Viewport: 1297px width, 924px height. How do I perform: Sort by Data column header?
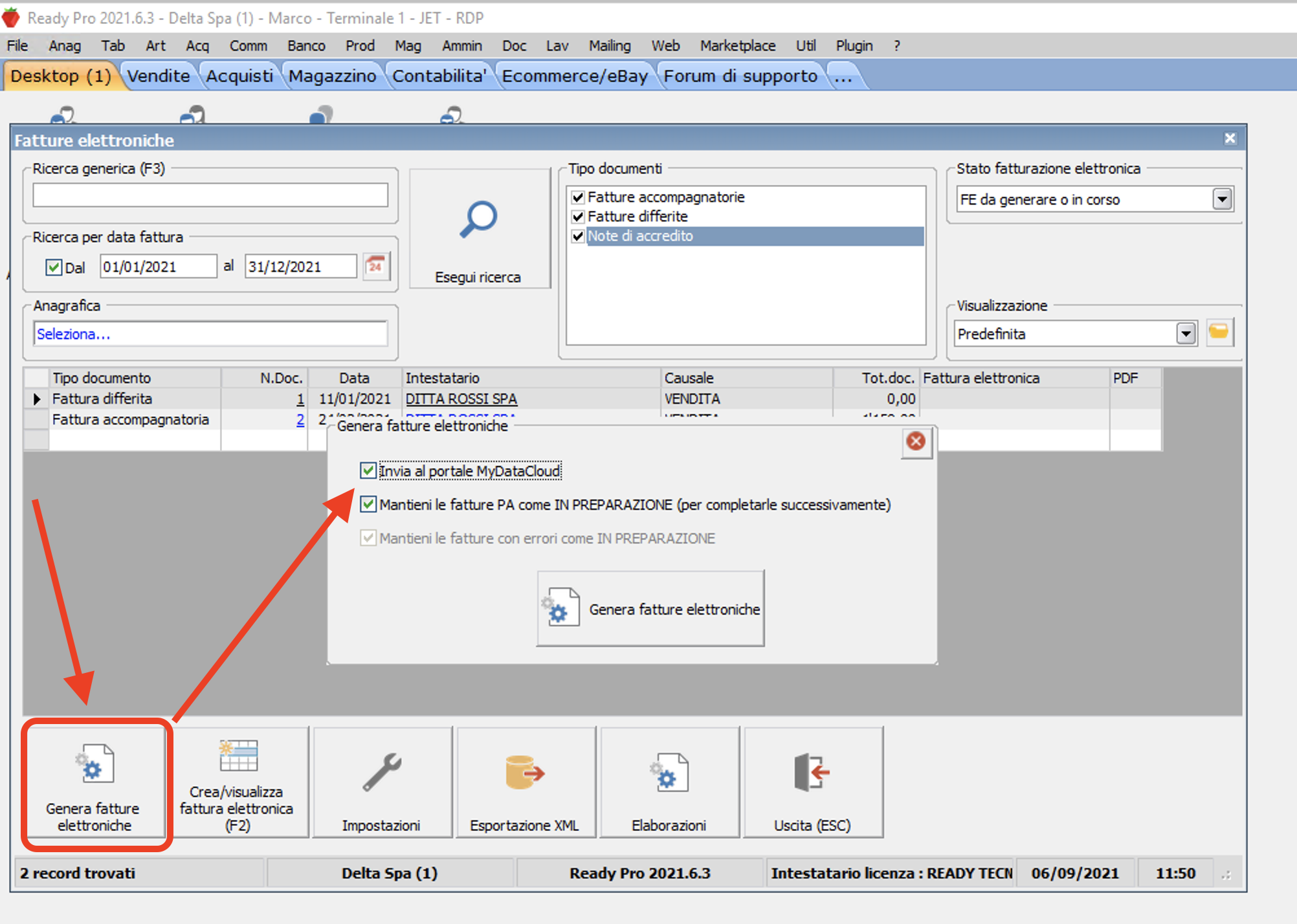(355, 378)
